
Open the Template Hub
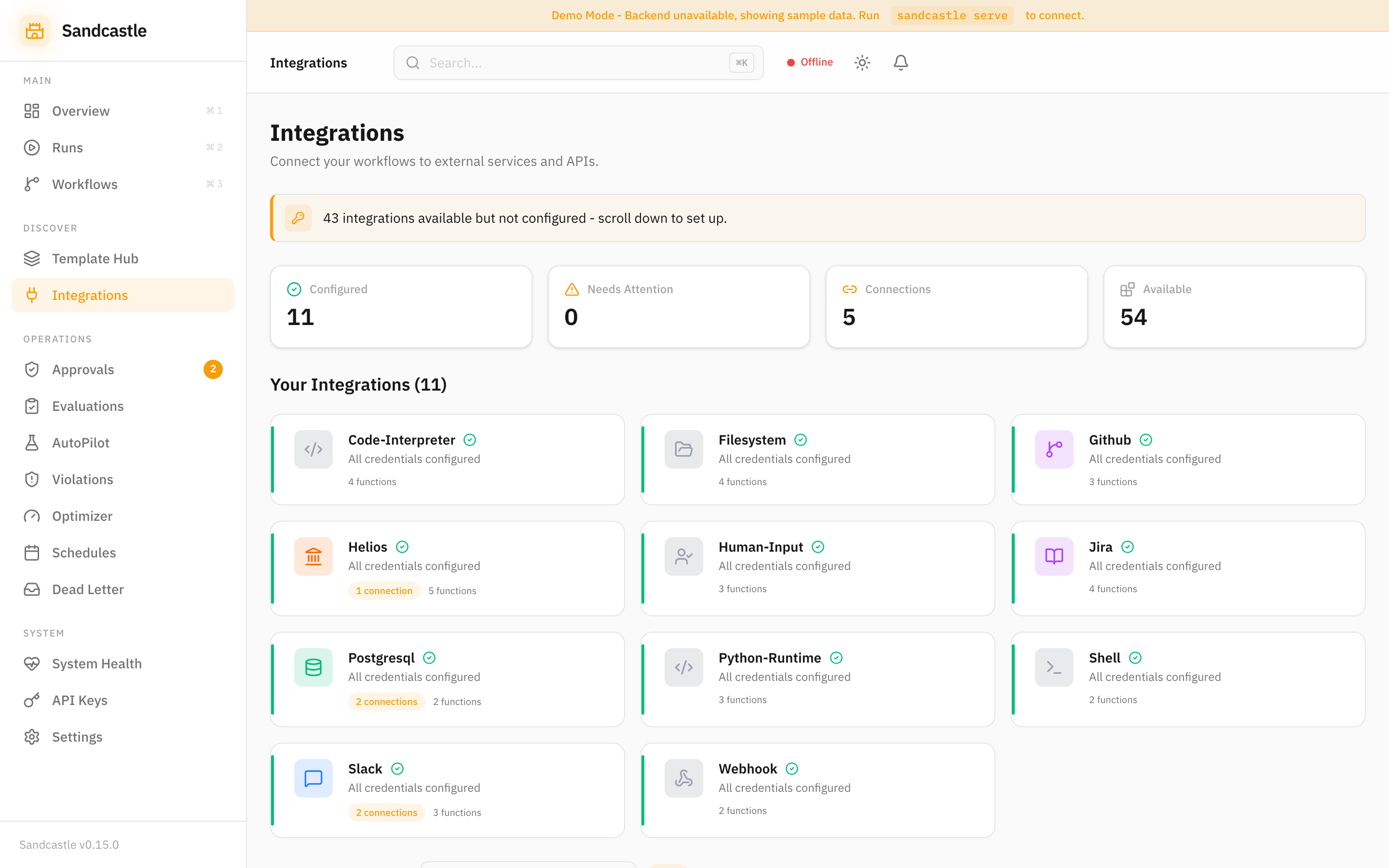95,258
